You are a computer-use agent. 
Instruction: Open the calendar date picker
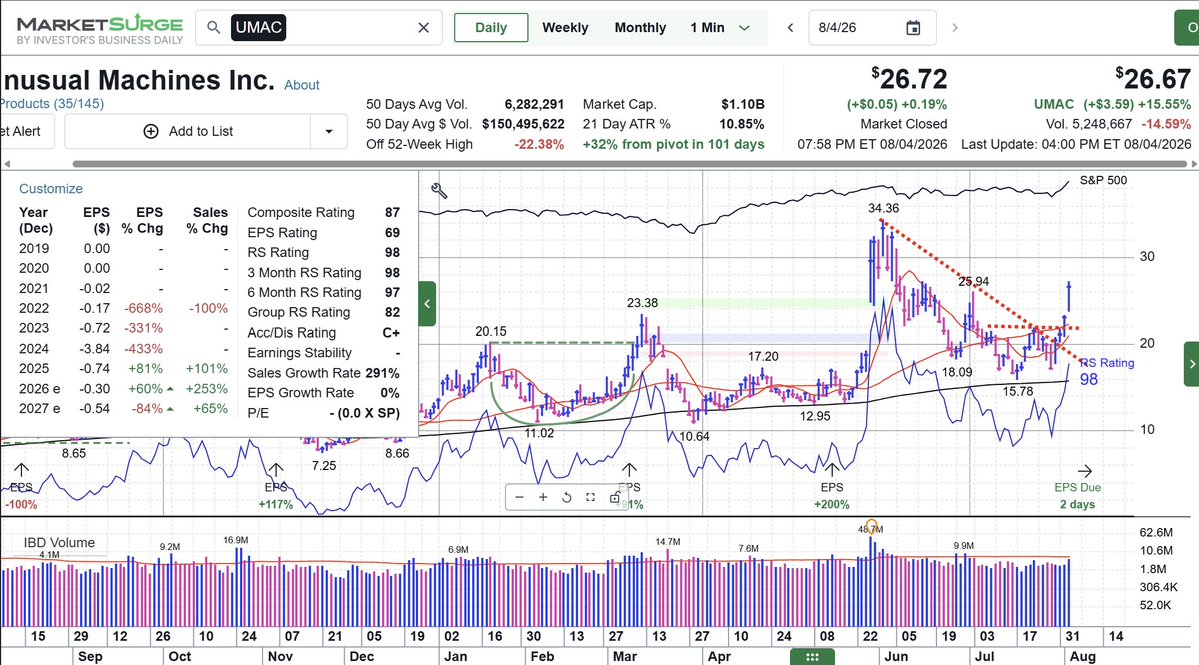[913, 28]
